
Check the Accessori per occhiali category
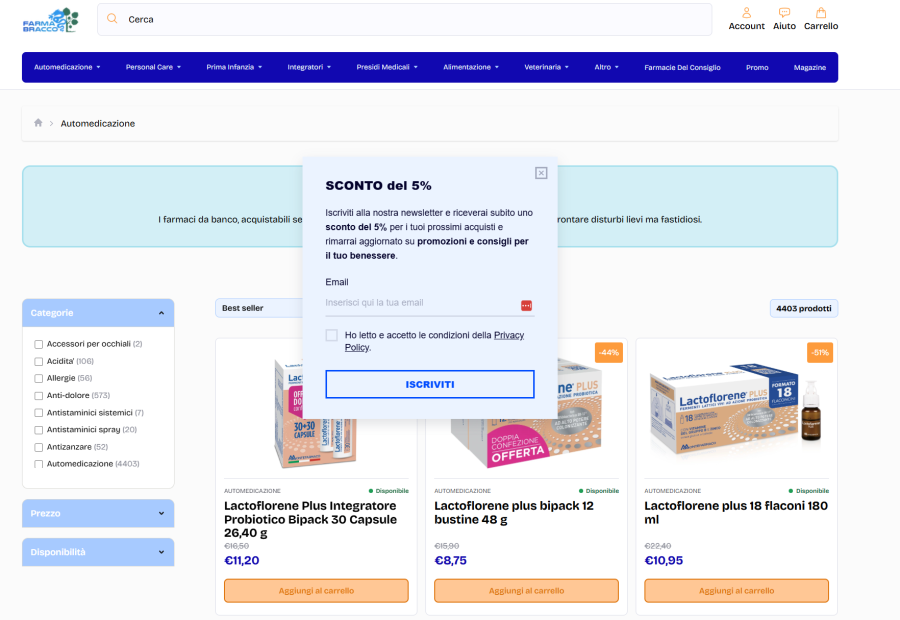pyautogui.click(x=38, y=344)
